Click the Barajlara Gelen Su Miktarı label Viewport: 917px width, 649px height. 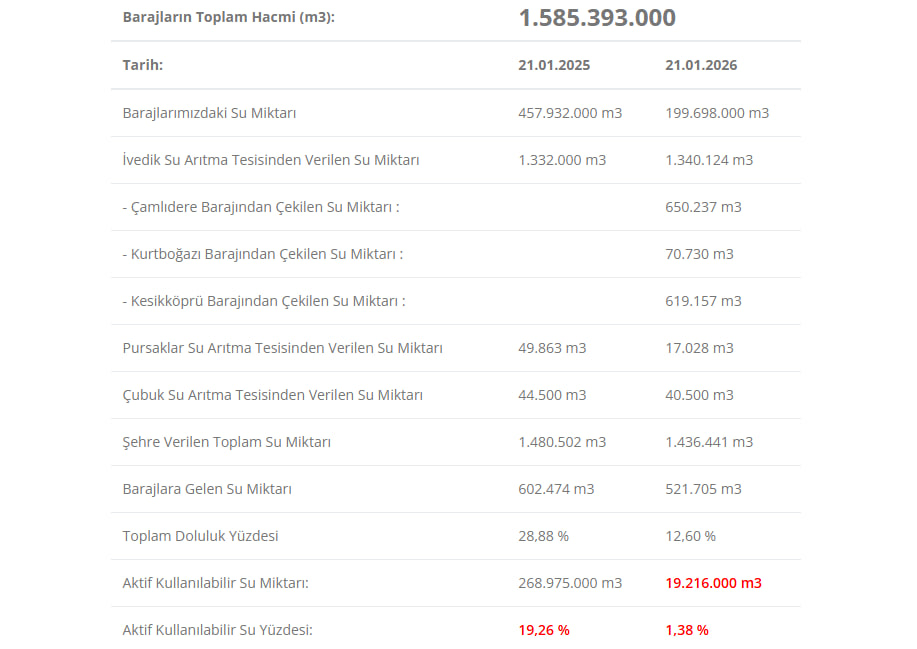(x=207, y=489)
